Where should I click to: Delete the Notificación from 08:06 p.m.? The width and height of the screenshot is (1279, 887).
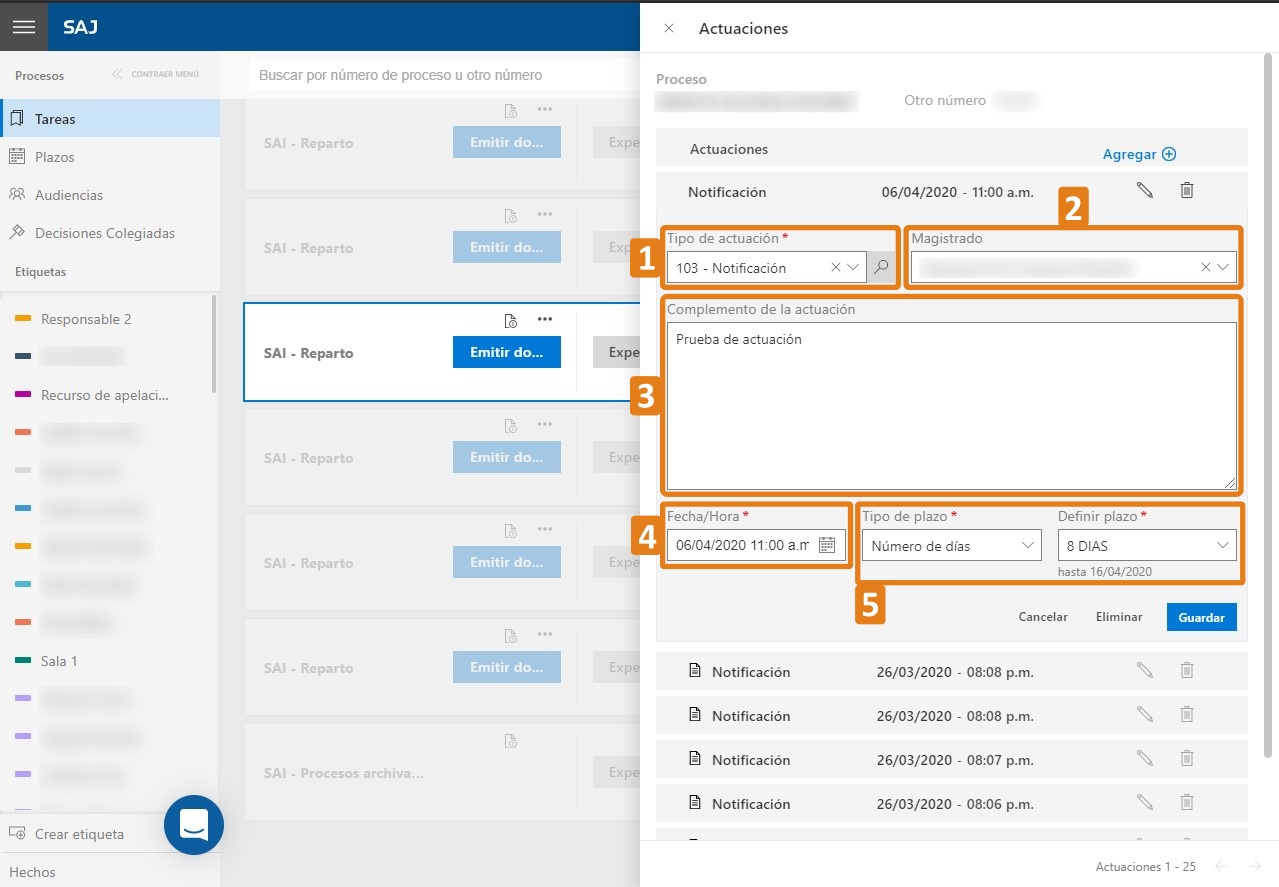click(1187, 802)
